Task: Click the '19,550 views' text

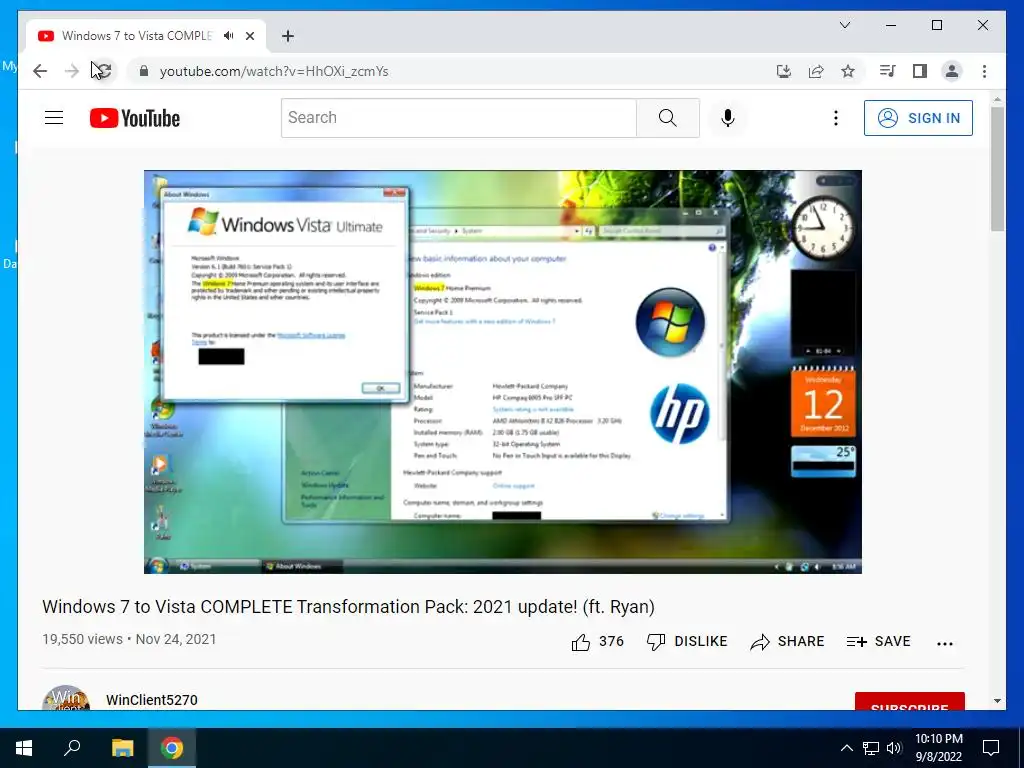Action: 82,639
